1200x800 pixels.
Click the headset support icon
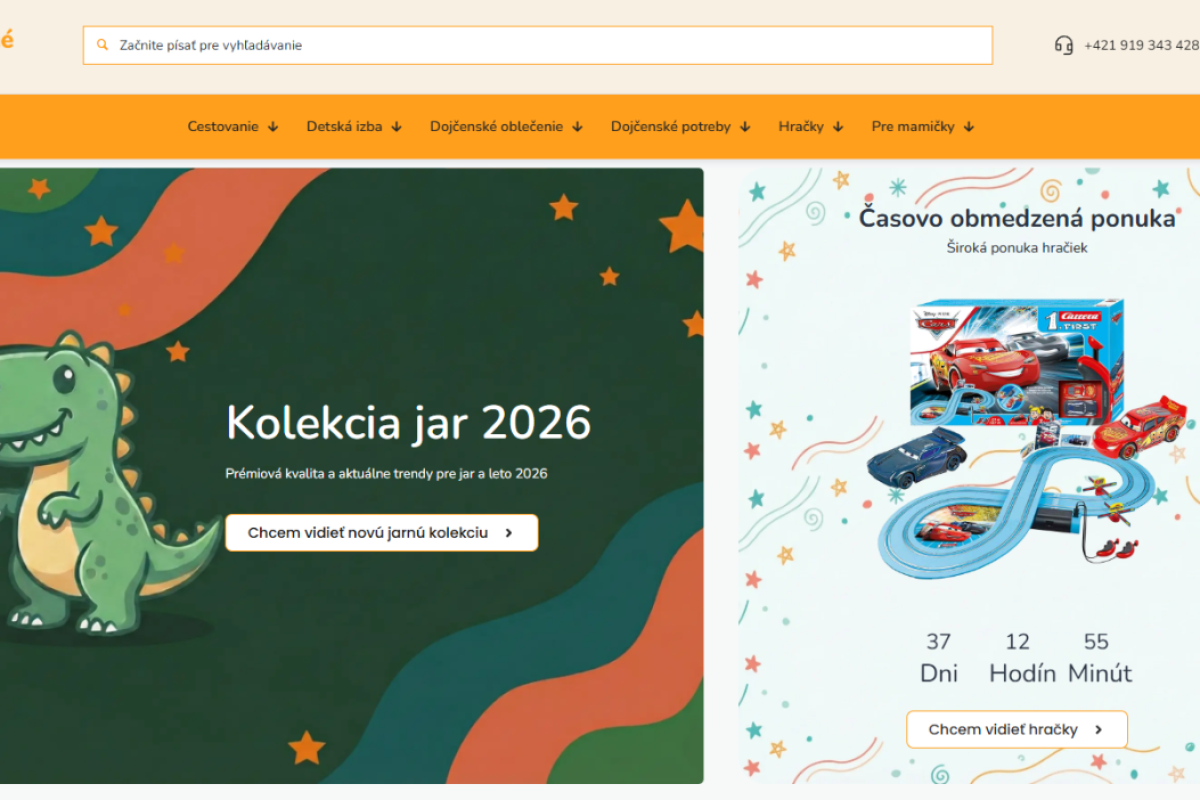pyautogui.click(x=1064, y=45)
